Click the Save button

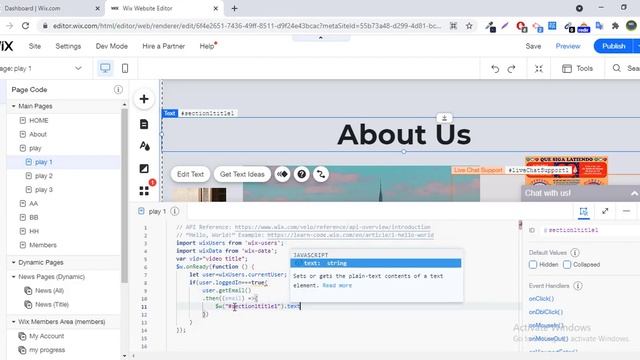[533, 46]
